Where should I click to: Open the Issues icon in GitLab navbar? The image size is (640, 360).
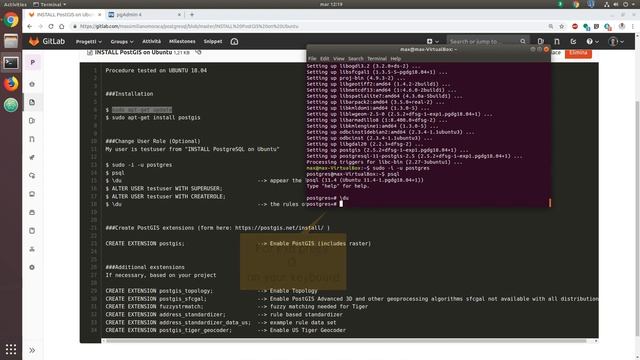541,42
